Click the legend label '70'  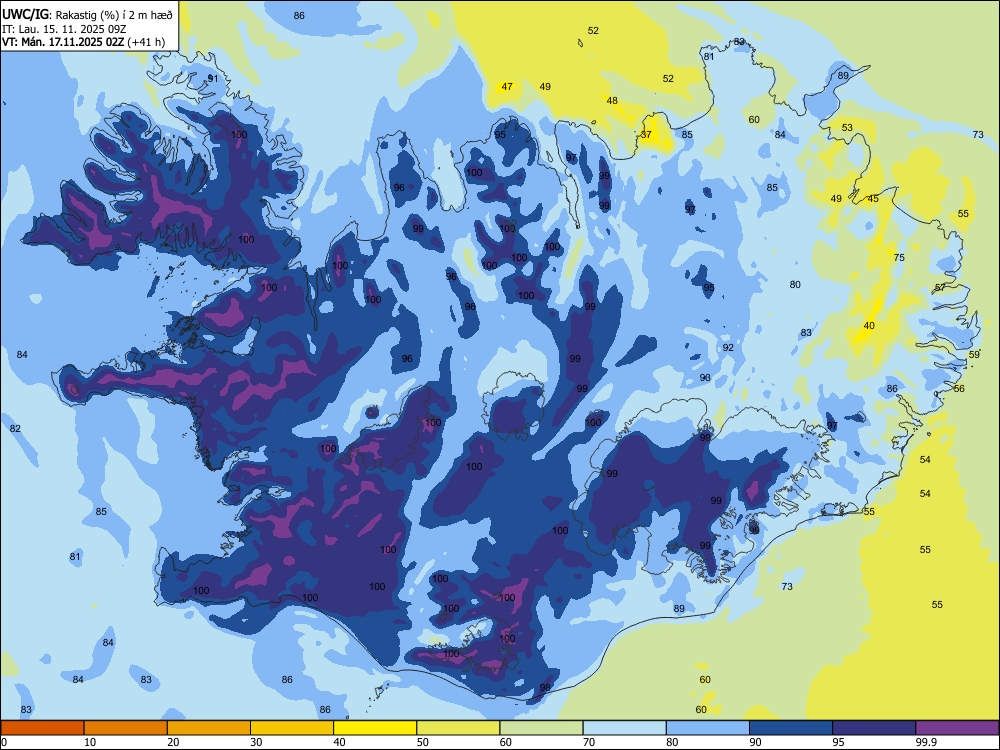(589, 742)
